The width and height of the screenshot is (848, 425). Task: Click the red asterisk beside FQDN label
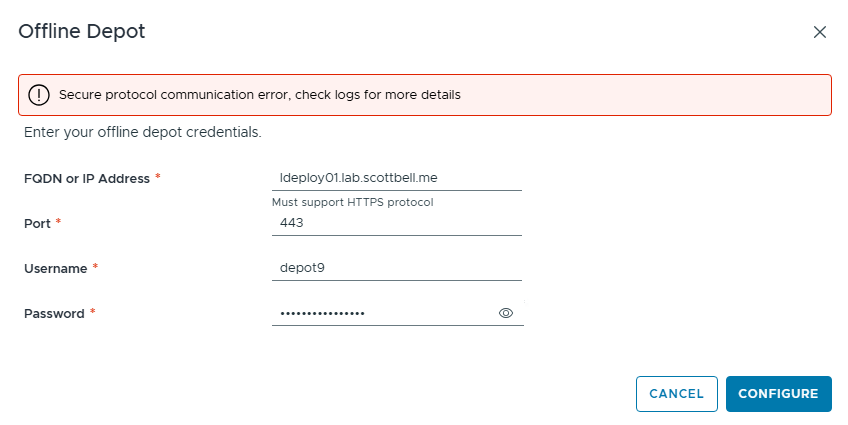coord(158,178)
